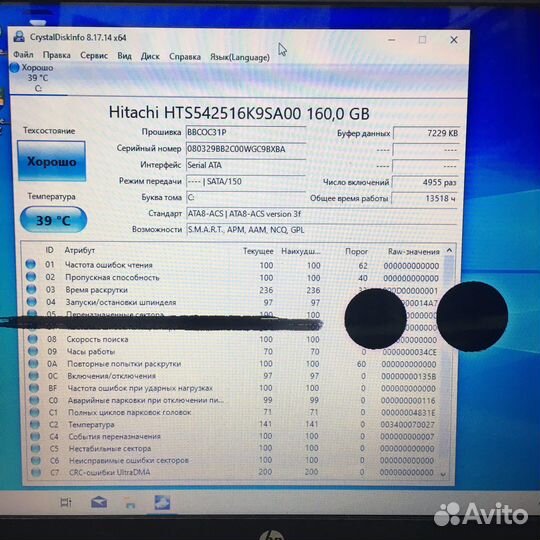Click status icon for attribute BF row
The width and height of the screenshot is (540, 540).
pos(34,388)
